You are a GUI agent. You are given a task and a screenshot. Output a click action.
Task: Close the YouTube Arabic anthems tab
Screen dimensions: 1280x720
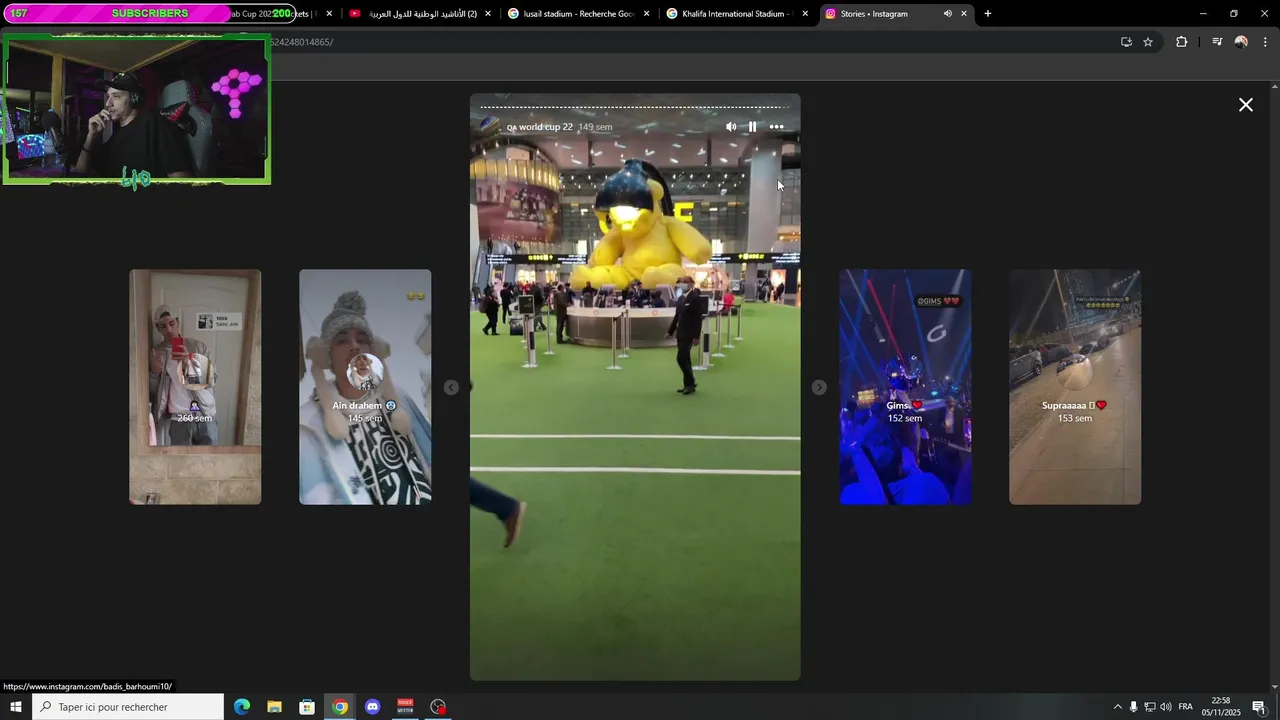click(x=488, y=14)
